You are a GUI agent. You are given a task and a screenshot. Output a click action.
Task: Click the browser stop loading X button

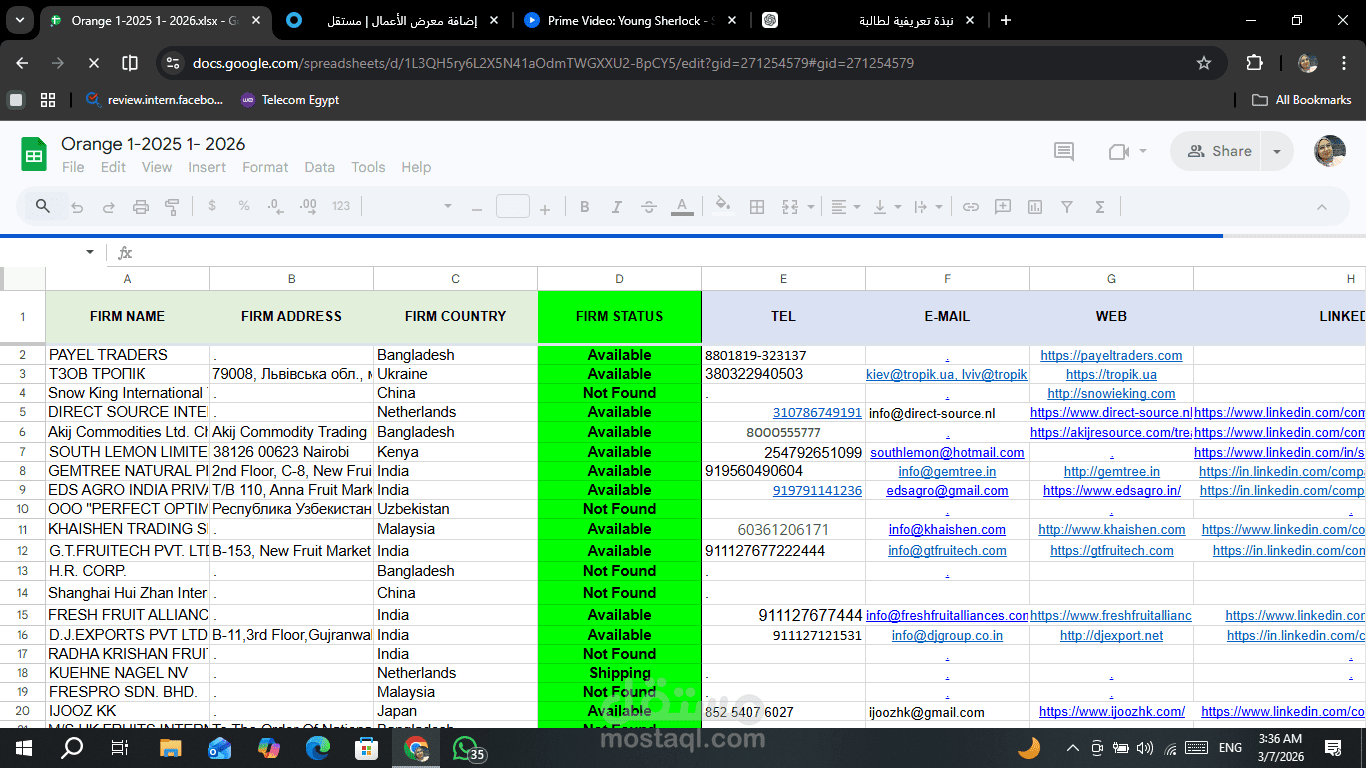tap(93, 63)
